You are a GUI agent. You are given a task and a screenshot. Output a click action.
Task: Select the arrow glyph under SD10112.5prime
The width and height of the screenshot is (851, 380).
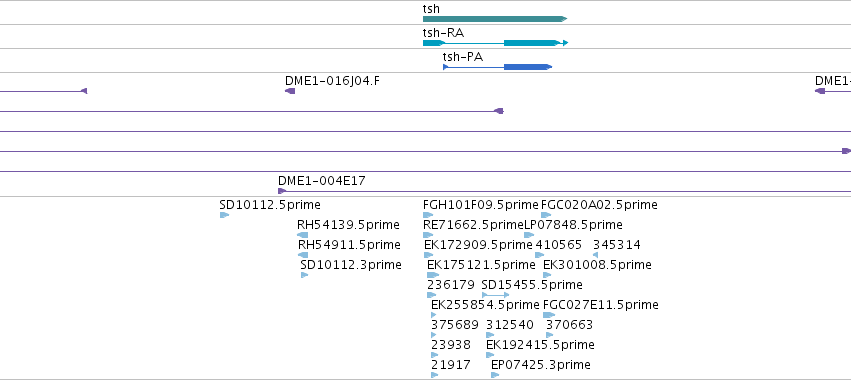(x=225, y=215)
